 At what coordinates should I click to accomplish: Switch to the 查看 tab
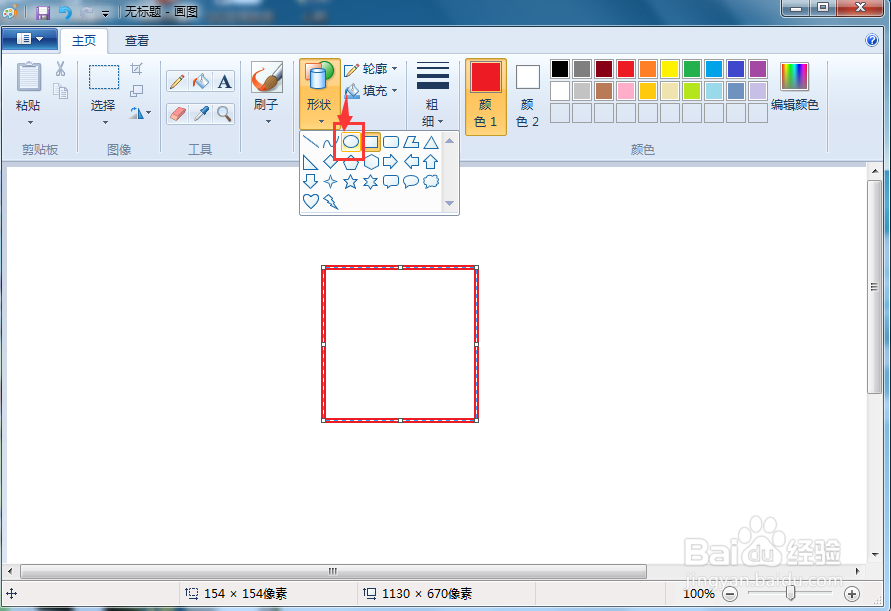point(137,41)
